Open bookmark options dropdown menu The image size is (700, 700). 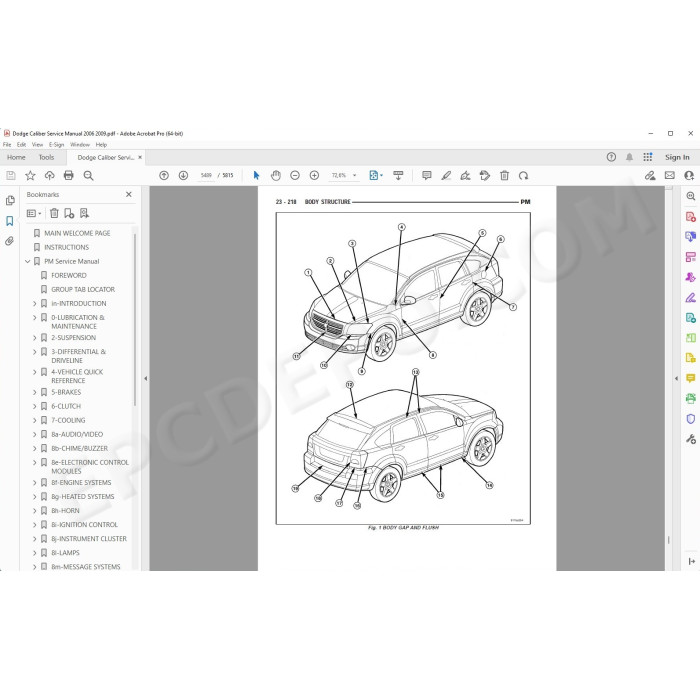[34, 213]
